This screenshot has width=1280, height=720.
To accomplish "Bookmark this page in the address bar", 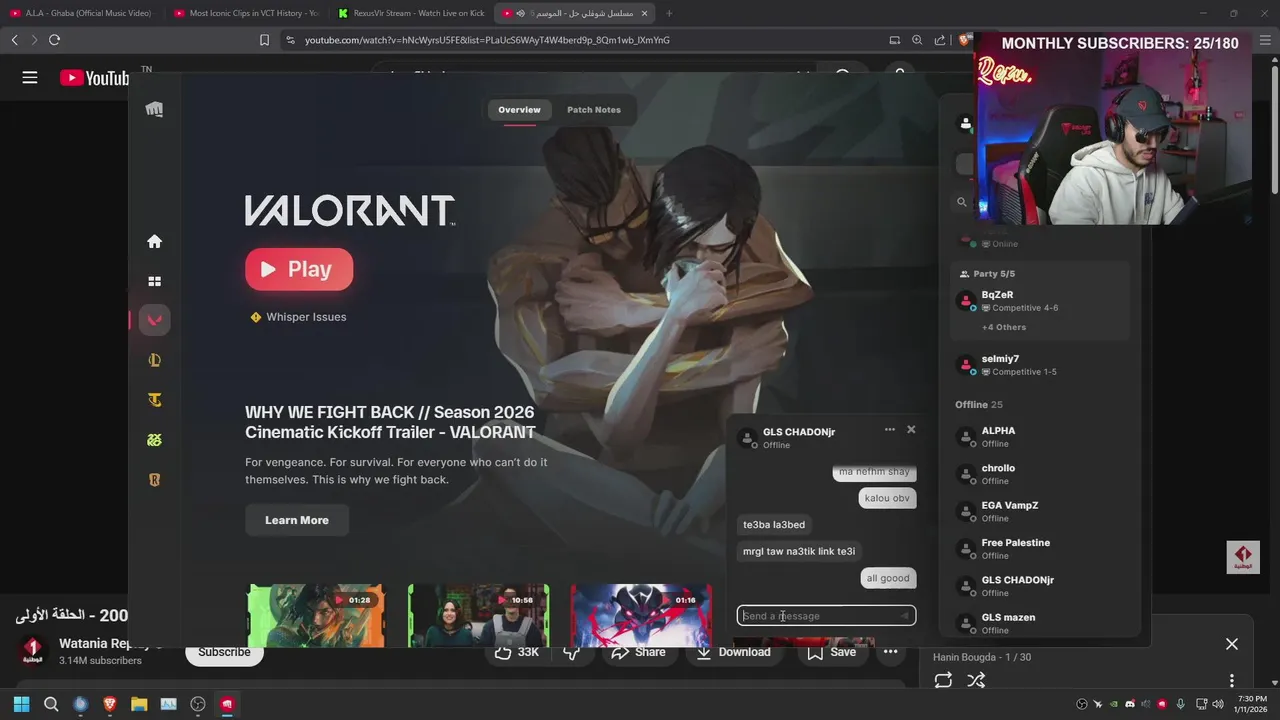I will click(264, 40).
